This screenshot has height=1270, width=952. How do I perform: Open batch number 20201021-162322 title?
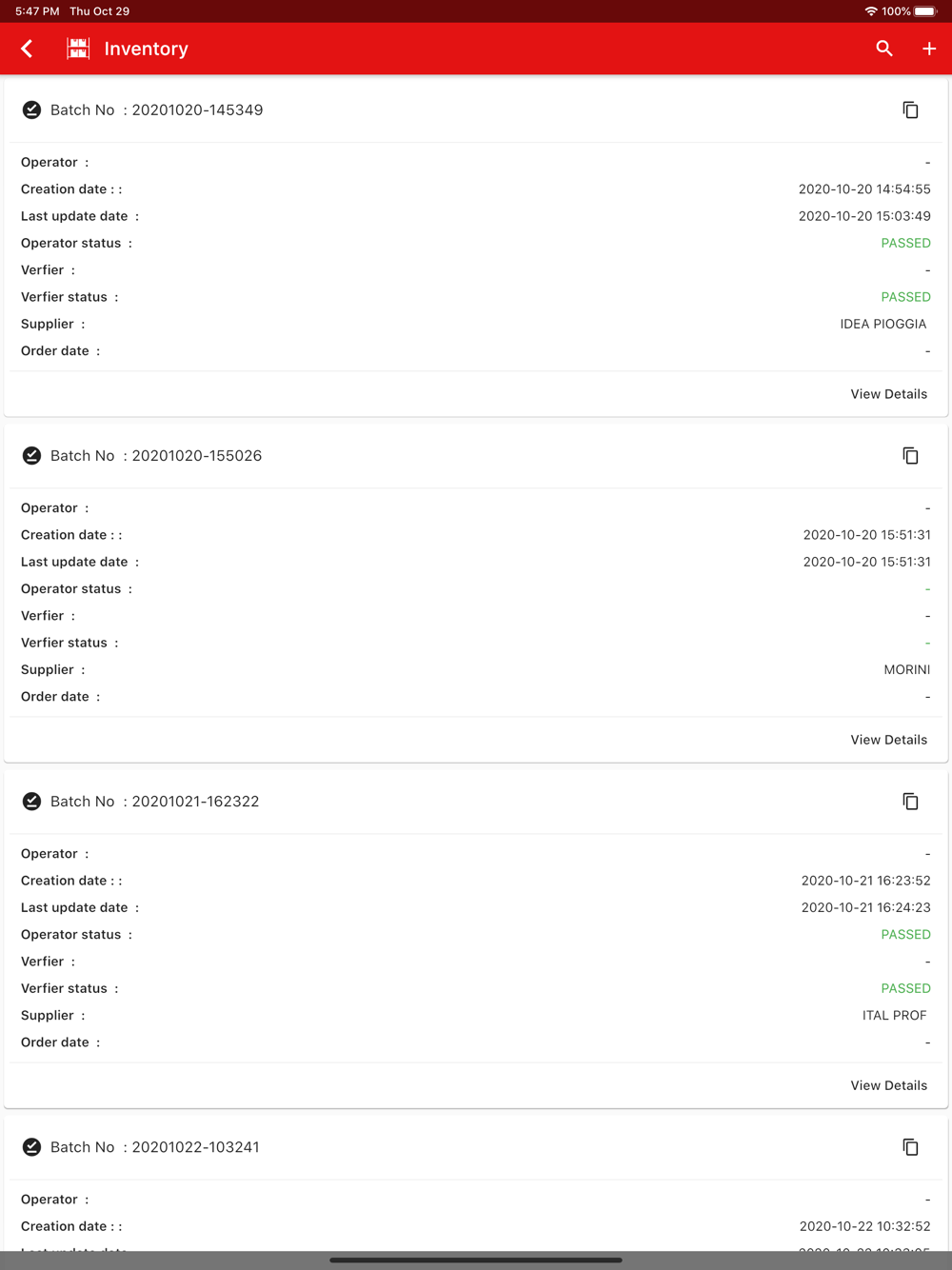point(155,802)
